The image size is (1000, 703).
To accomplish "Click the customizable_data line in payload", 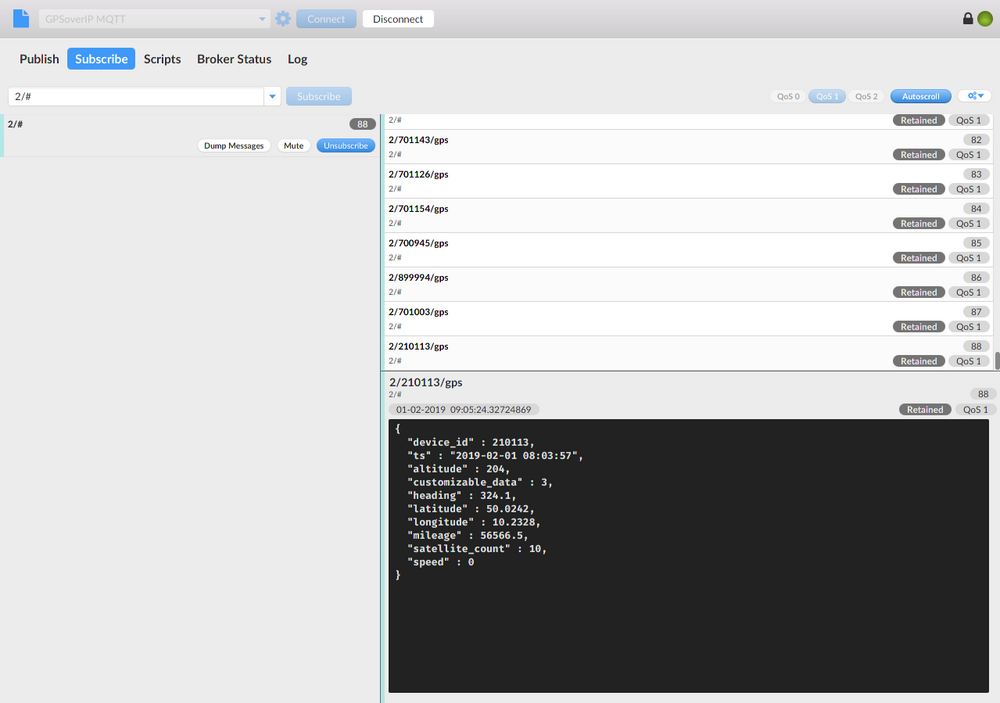I will pos(480,482).
